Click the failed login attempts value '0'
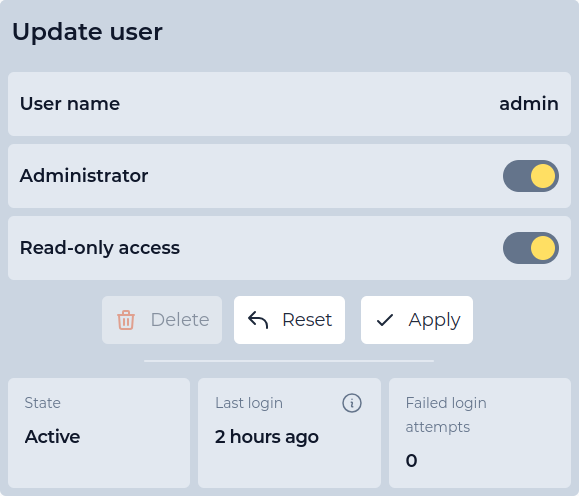Screen dimensions: 579x496 coord(411,461)
